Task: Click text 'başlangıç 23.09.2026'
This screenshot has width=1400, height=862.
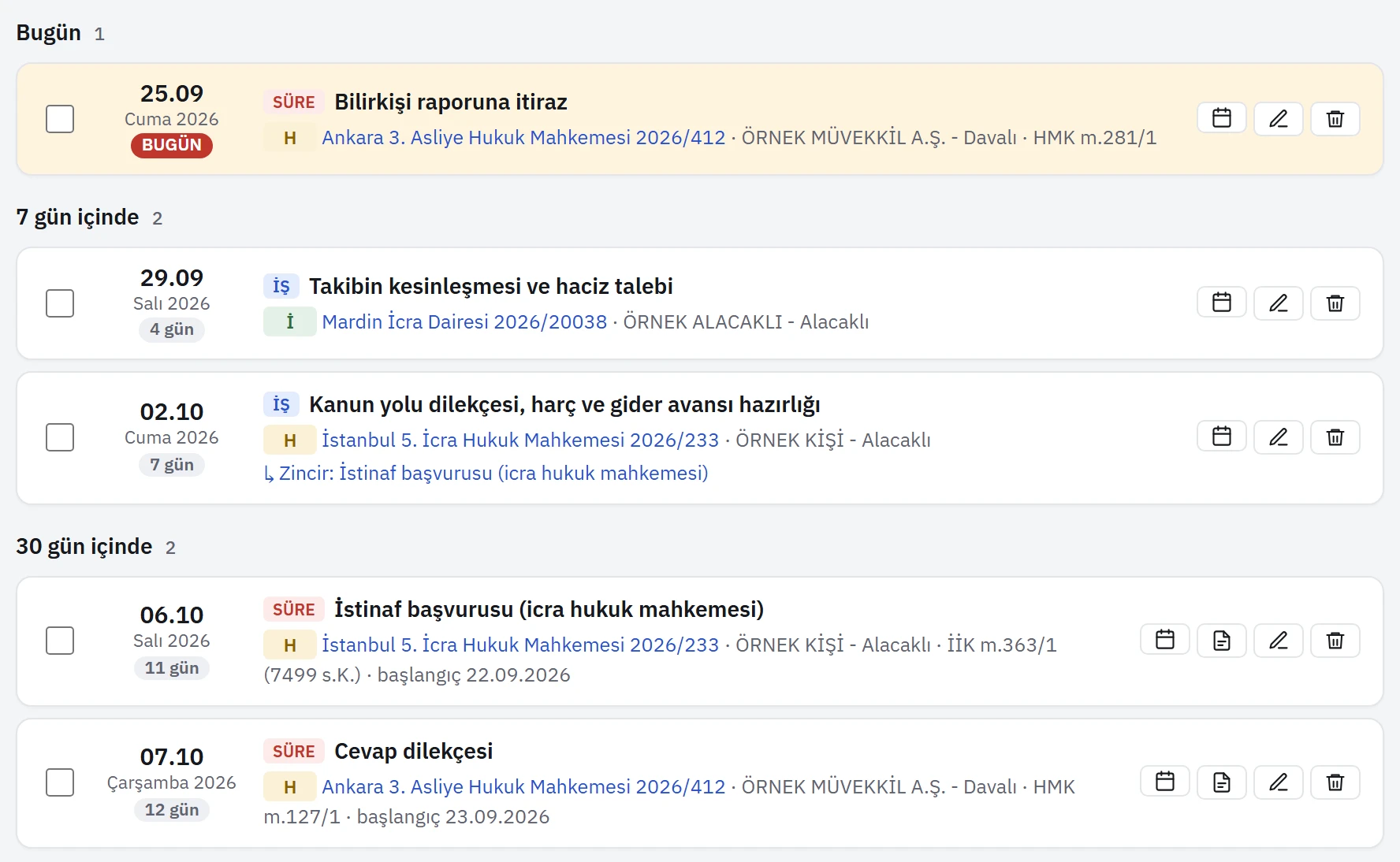Action: pyautogui.click(x=453, y=817)
